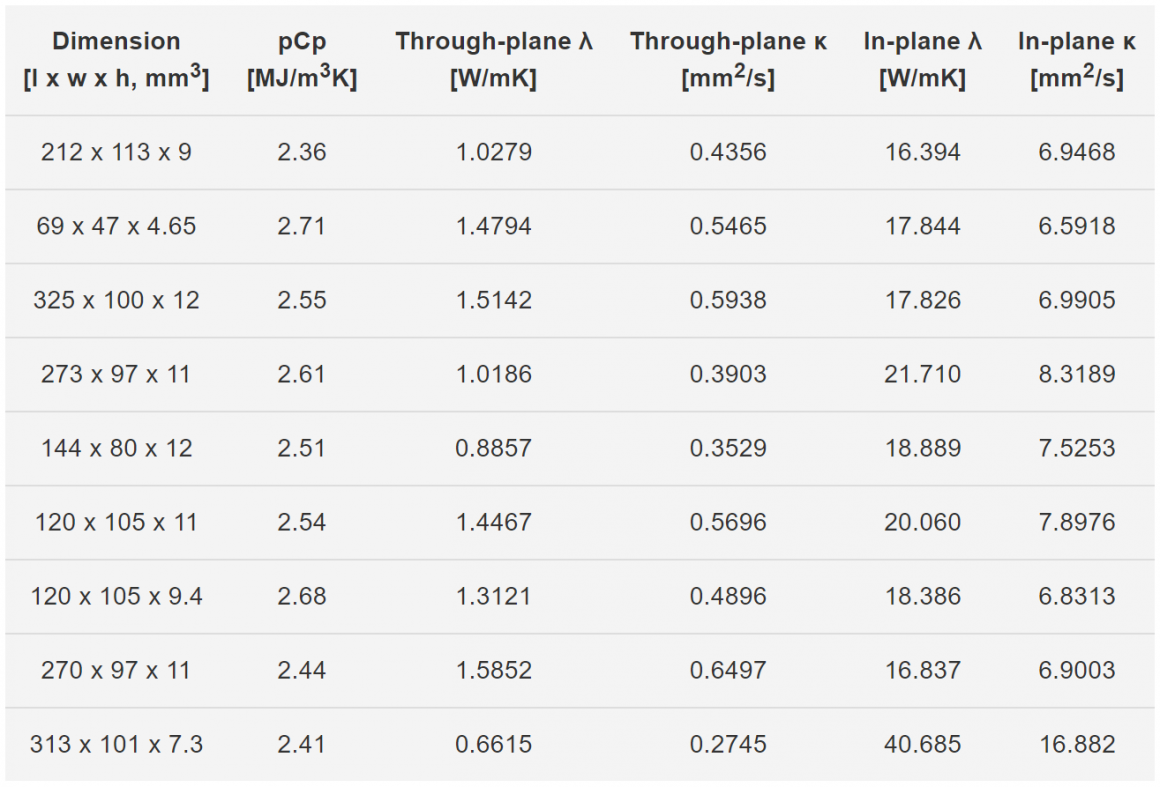
Task: Click the 313 x 101 x 7.3 cell
Action: tap(116, 744)
